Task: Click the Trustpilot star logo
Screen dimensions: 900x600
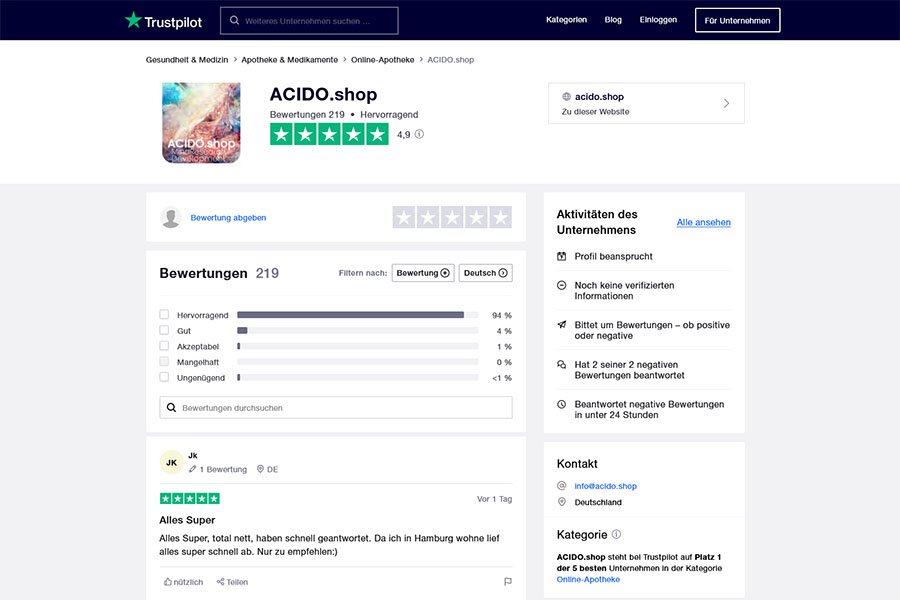Action: pyautogui.click(x=133, y=20)
